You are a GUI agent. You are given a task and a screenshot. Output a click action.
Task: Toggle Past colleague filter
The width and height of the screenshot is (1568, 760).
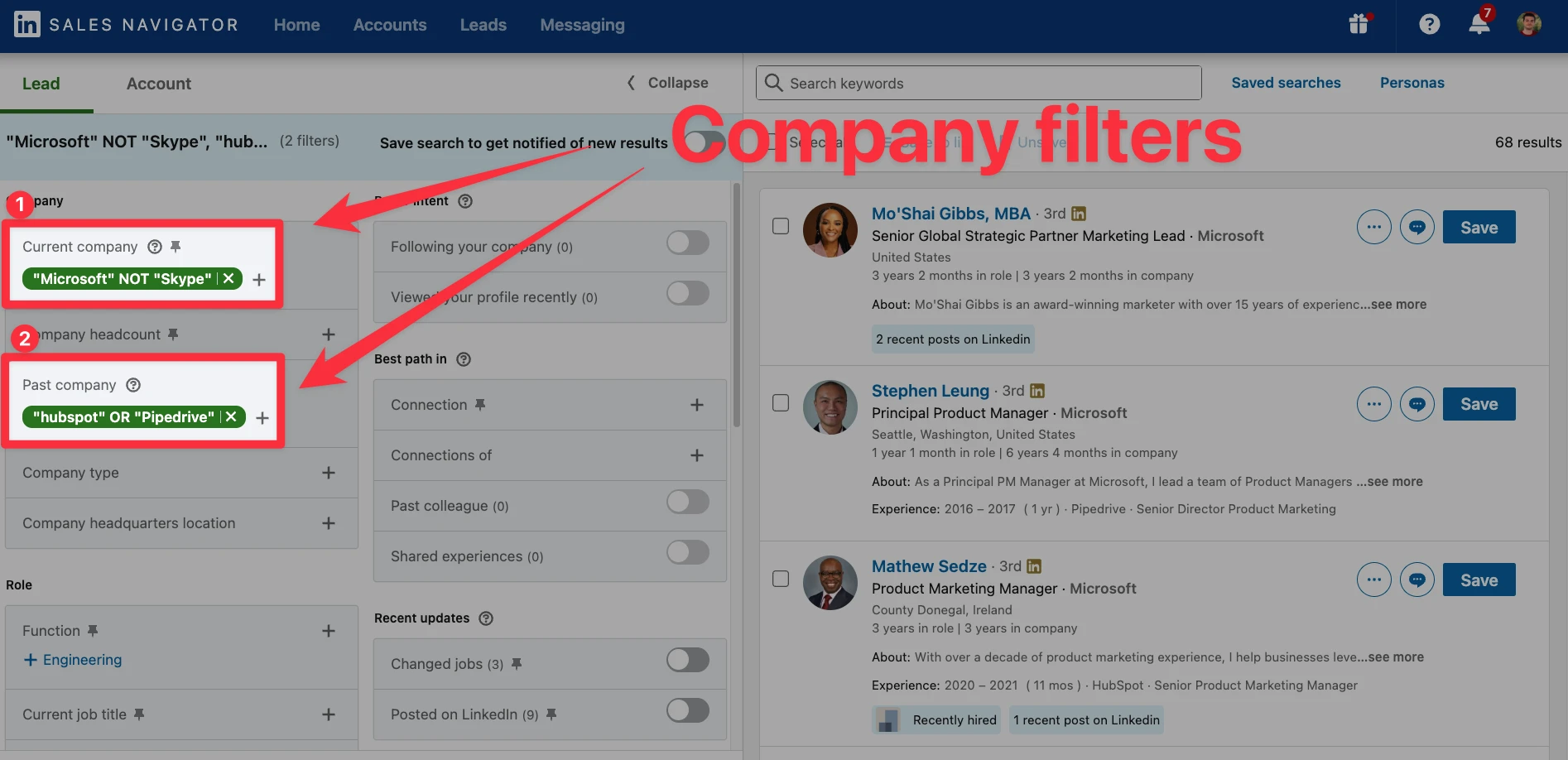pyautogui.click(x=688, y=502)
